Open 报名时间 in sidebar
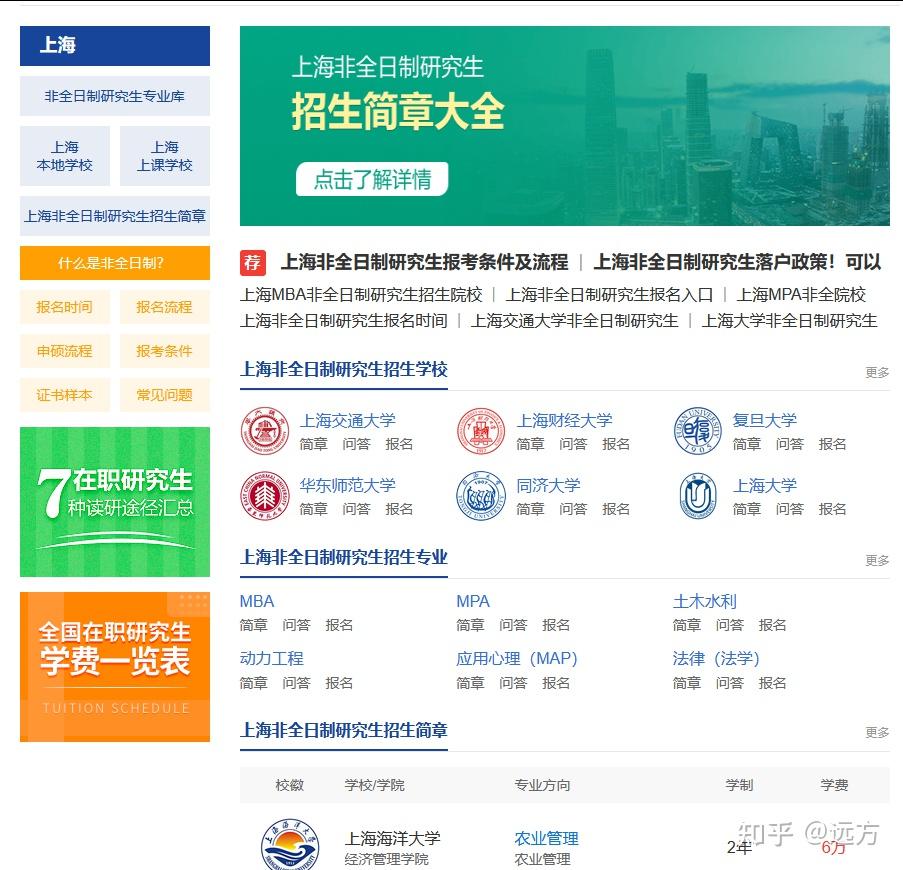903x870 pixels. (64, 307)
